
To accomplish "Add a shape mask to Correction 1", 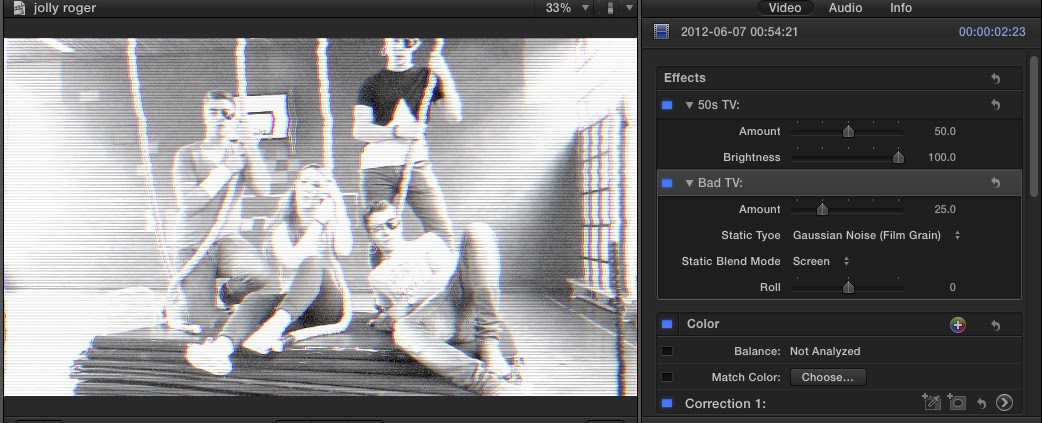I will tap(956, 402).
